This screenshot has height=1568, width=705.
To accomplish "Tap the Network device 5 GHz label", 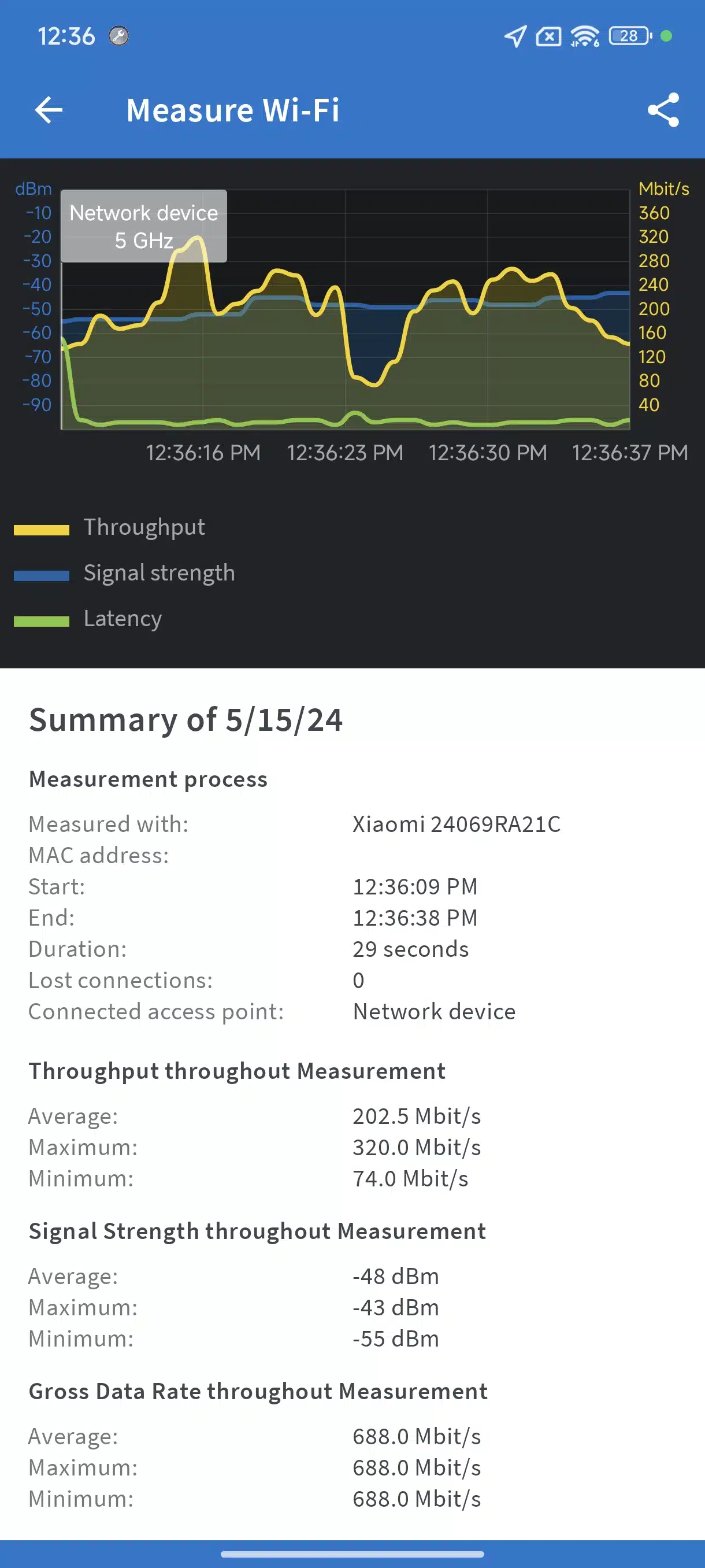I will click(143, 227).
